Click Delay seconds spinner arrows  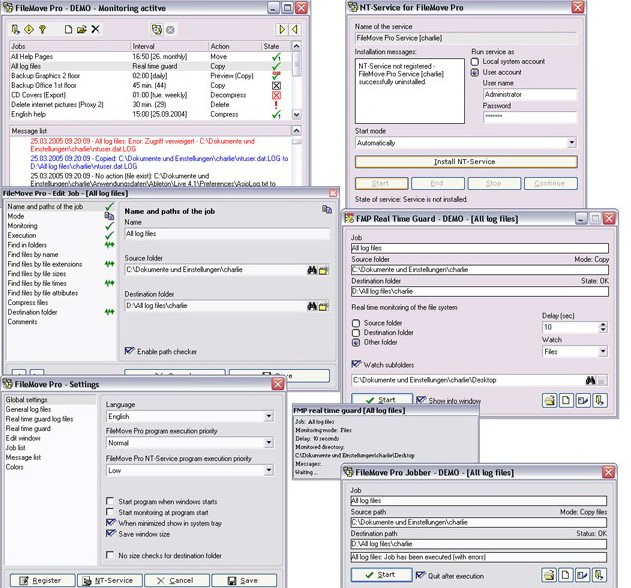pyautogui.click(x=602, y=327)
